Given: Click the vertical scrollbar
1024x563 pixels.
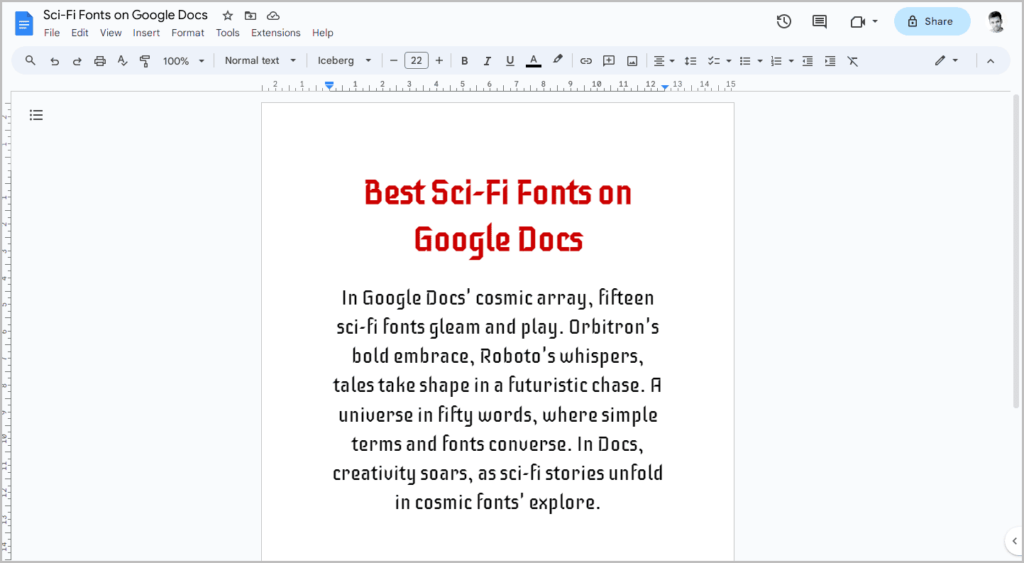Looking at the screenshot, I should [1016, 251].
